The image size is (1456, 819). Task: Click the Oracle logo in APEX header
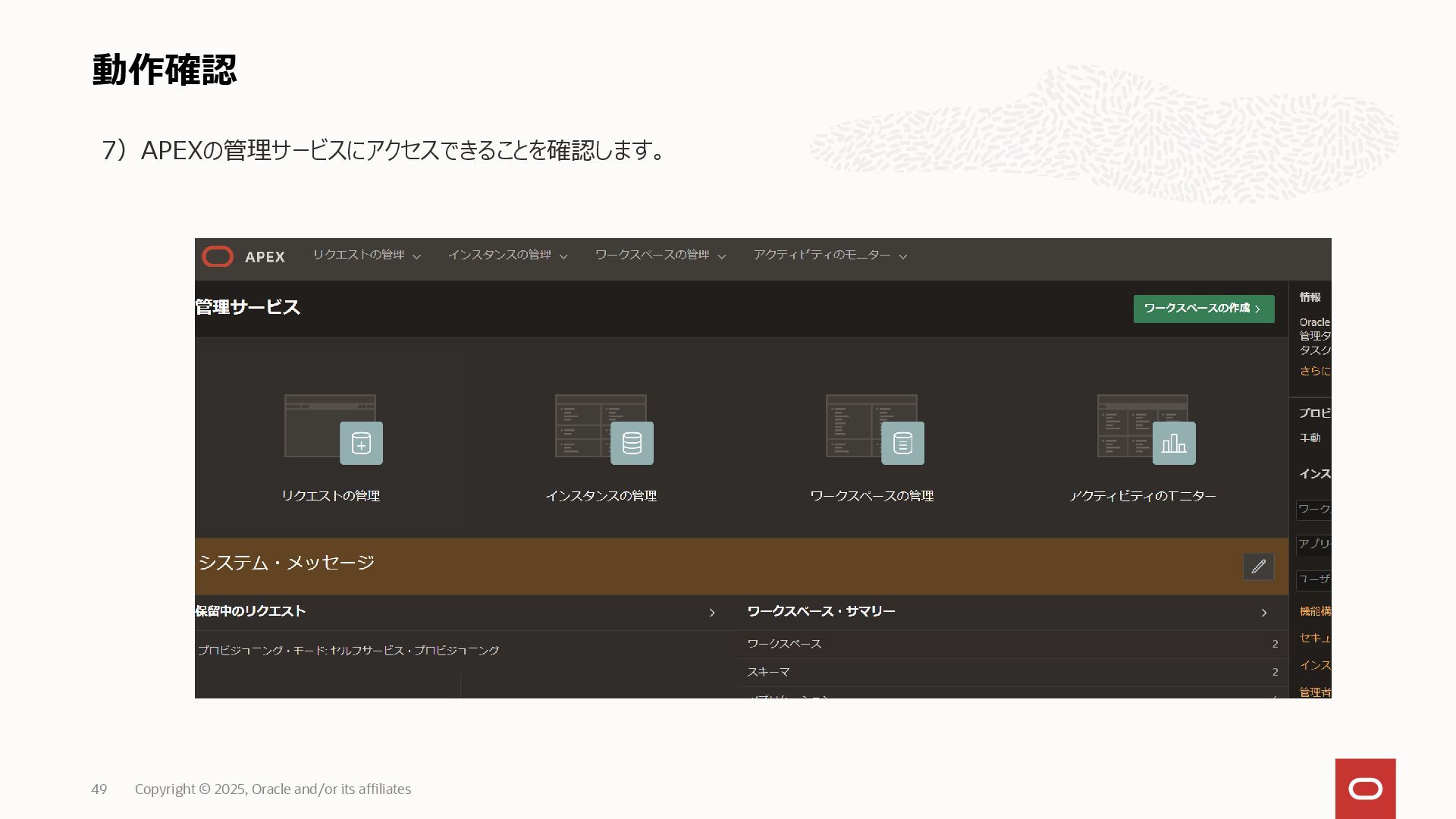[218, 256]
